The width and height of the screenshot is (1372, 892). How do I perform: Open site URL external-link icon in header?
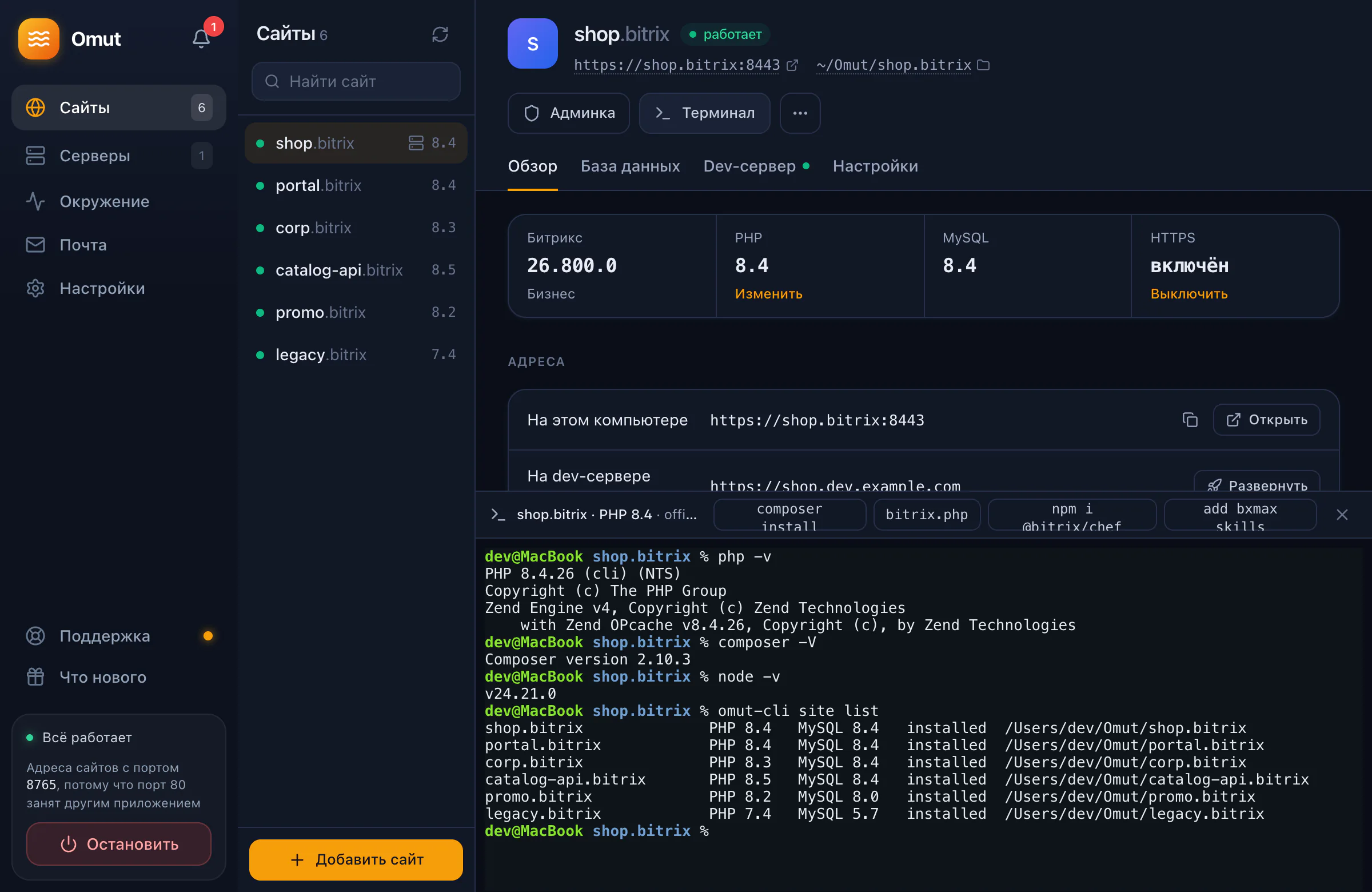click(793, 65)
